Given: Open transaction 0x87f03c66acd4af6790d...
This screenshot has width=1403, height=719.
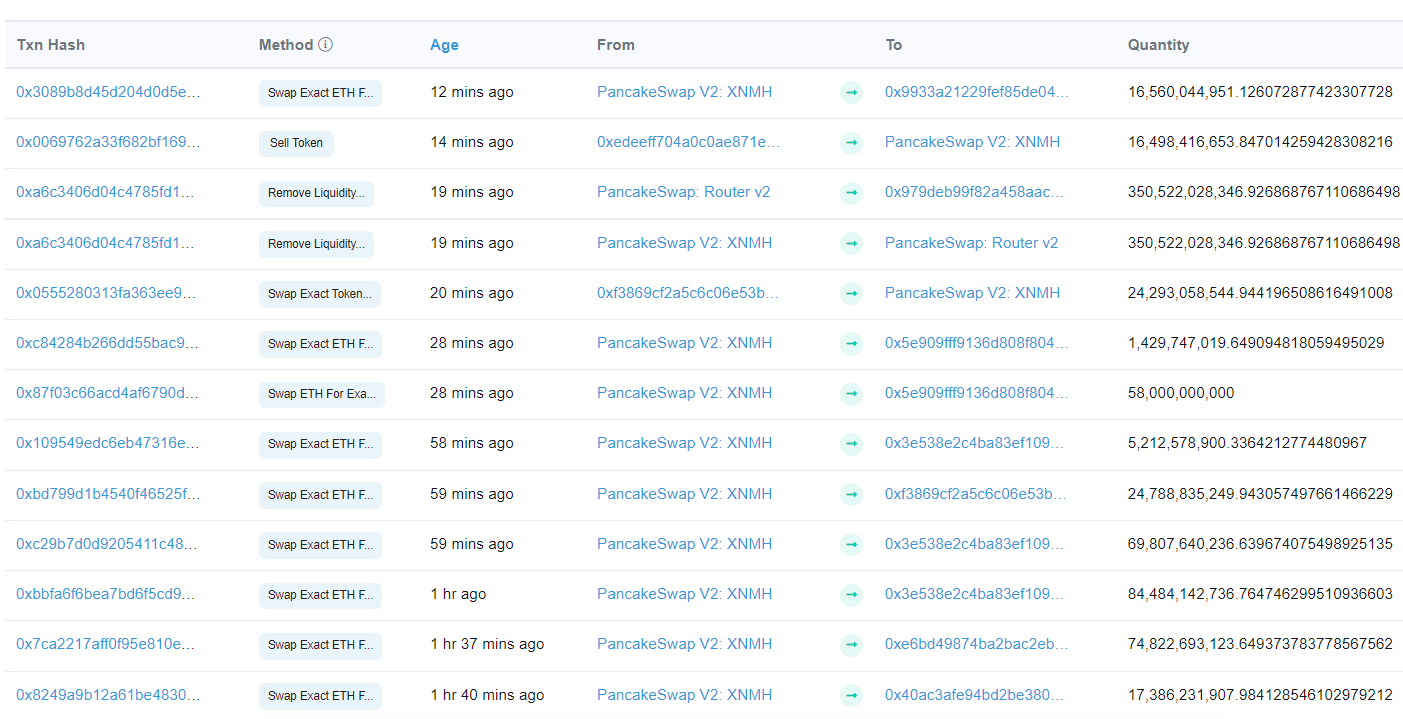Looking at the screenshot, I should pos(108,393).
